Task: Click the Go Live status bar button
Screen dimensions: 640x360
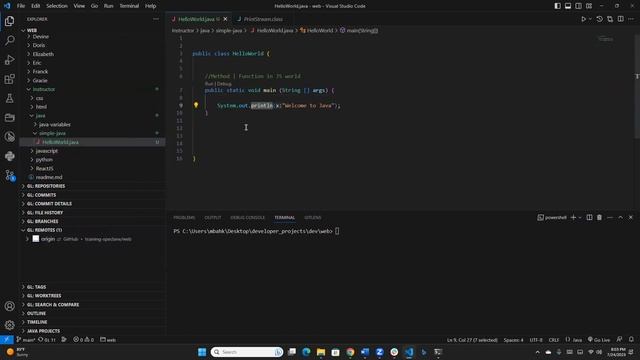Action: 599,340
